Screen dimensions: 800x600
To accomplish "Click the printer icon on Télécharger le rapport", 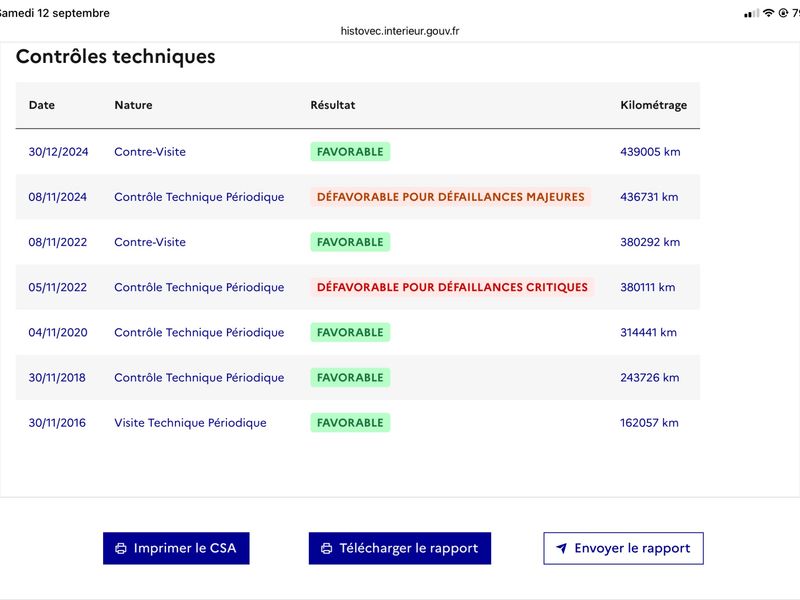I will (x=327, y=548).
